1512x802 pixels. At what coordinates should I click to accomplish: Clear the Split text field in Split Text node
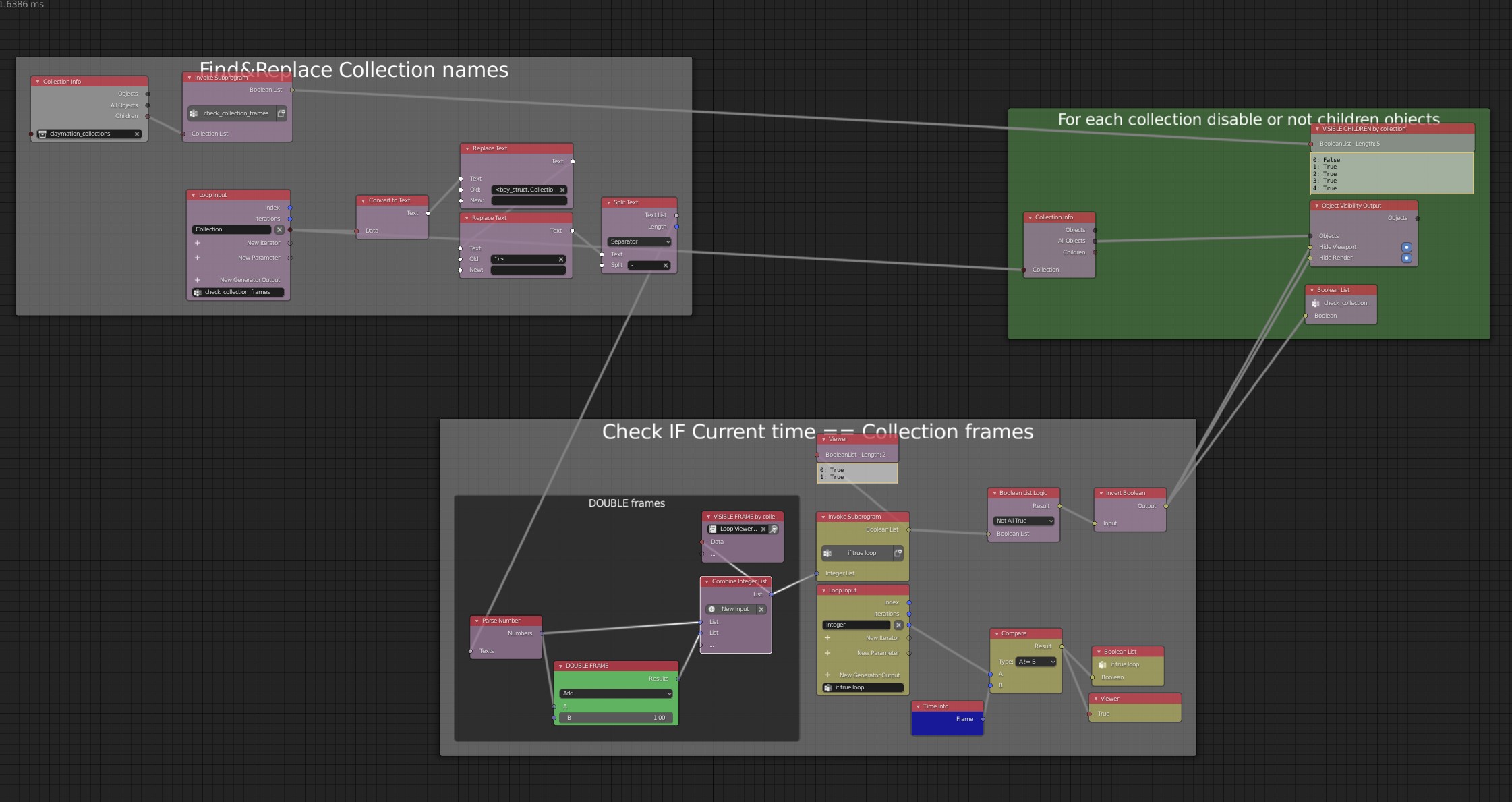666,265
